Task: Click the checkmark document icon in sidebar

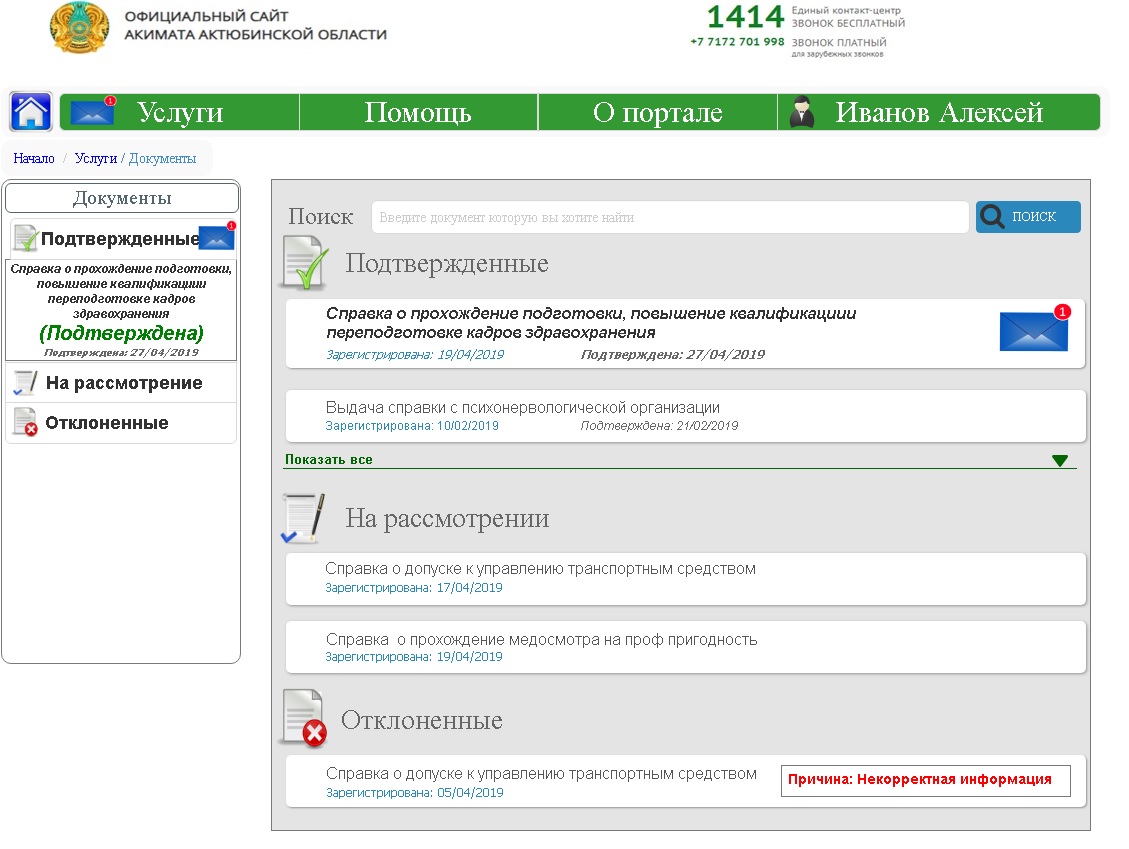Action: [26, 238]
